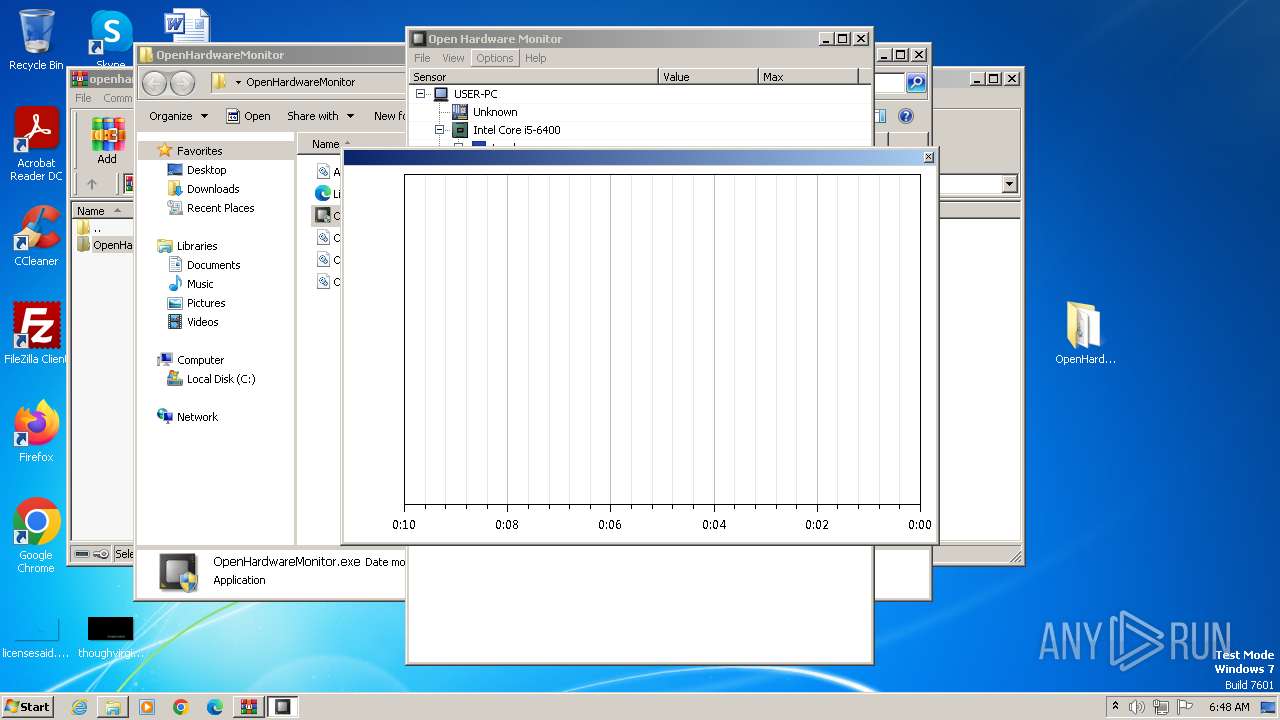
Task: Launch FileZilla Client from the desktop
Action: tap(36, 334)
